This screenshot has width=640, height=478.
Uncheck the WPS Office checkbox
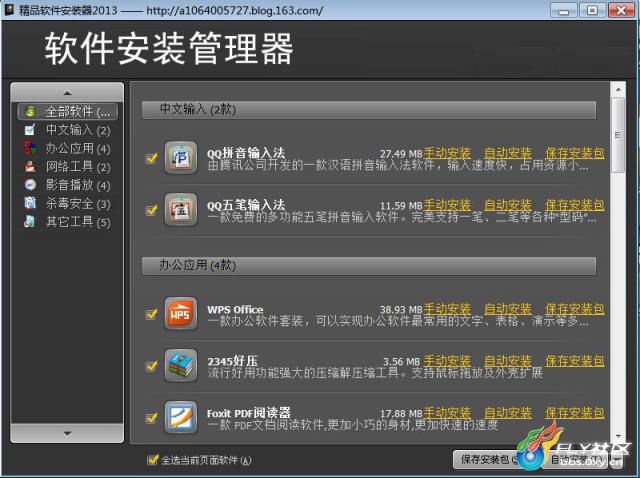pyautogui.click(x=151, y=314)
